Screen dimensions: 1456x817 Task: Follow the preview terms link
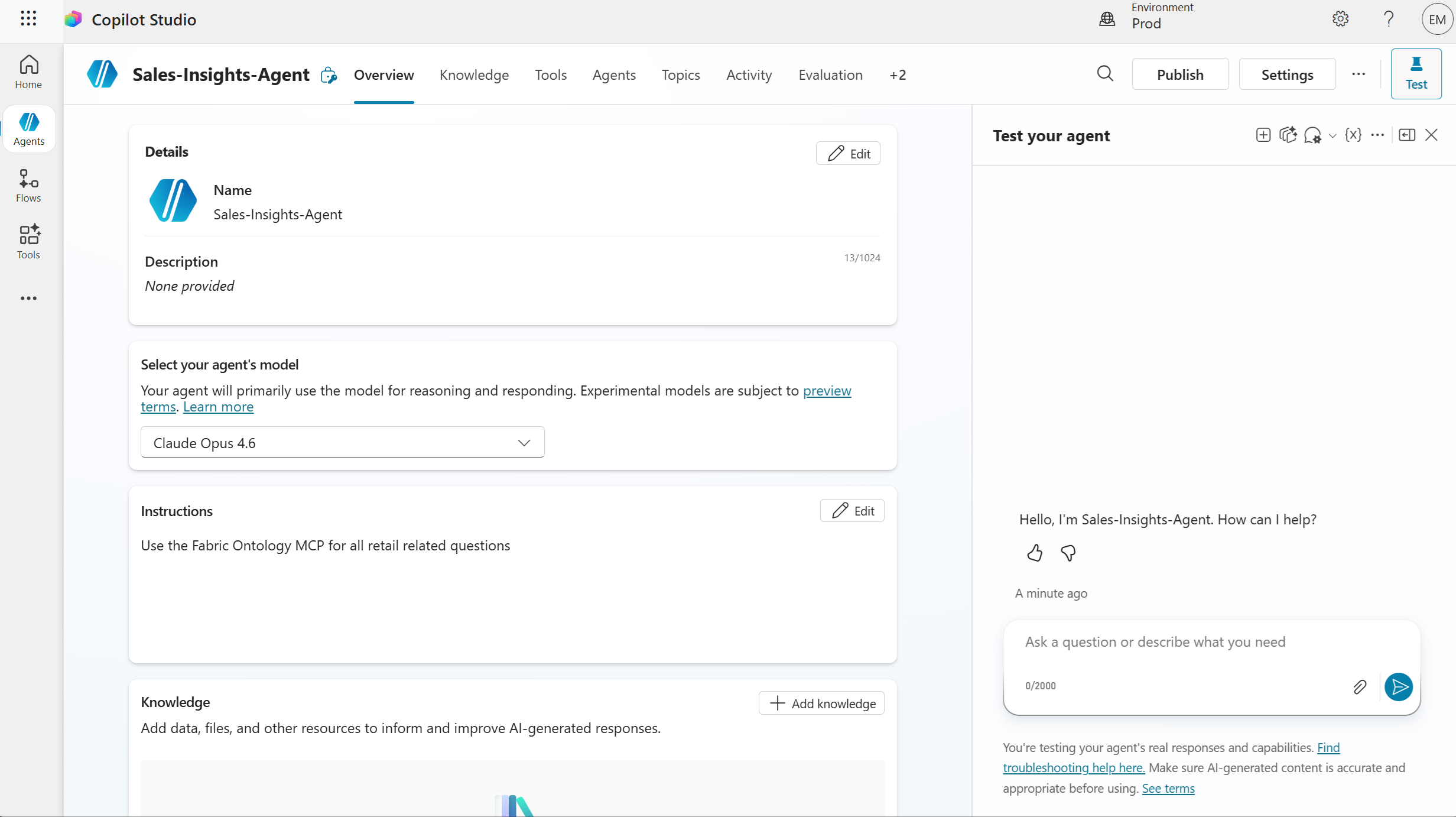click(x=827, y=391)
